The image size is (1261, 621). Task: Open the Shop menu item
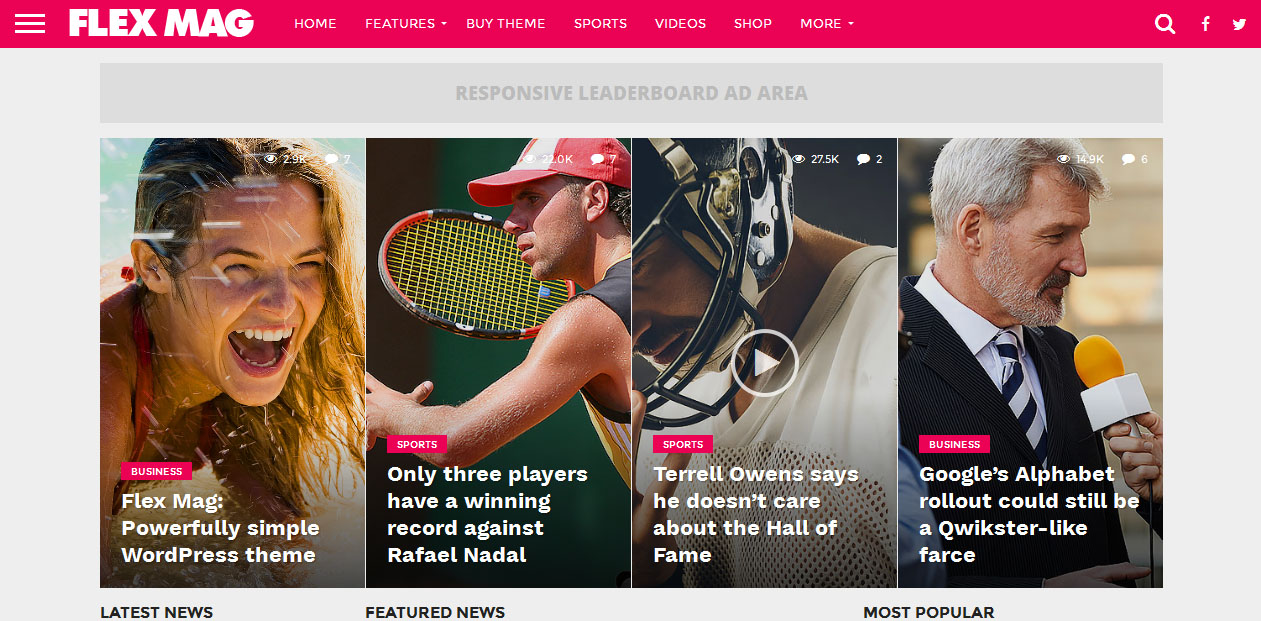753,23
